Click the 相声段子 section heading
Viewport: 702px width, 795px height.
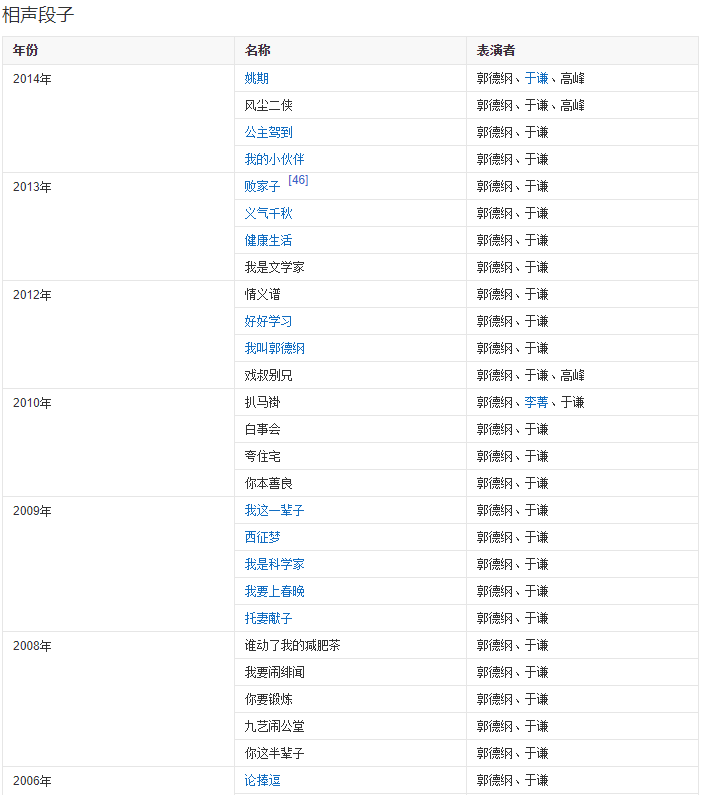pyautogui.click(x=38, y=15)
